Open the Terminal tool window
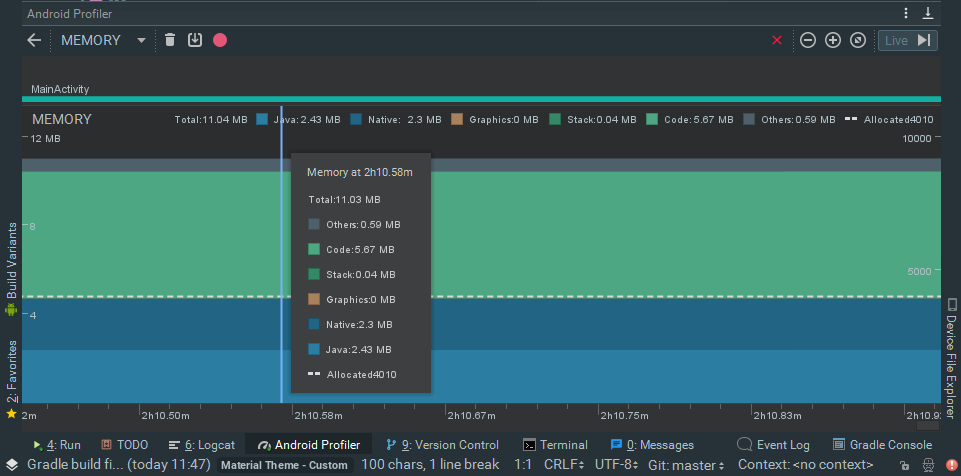Screen dimensions: 961x476 pyautogui.click(x=556, y=445)
